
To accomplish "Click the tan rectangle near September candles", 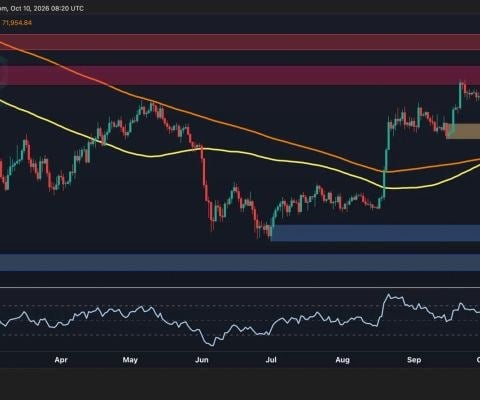I will pos(463,131).
